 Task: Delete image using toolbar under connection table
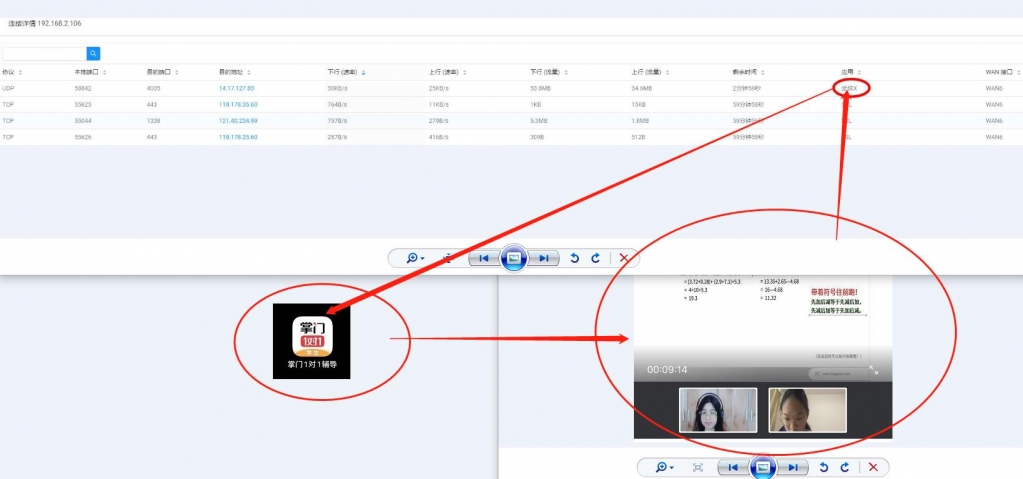coord(624,258)
